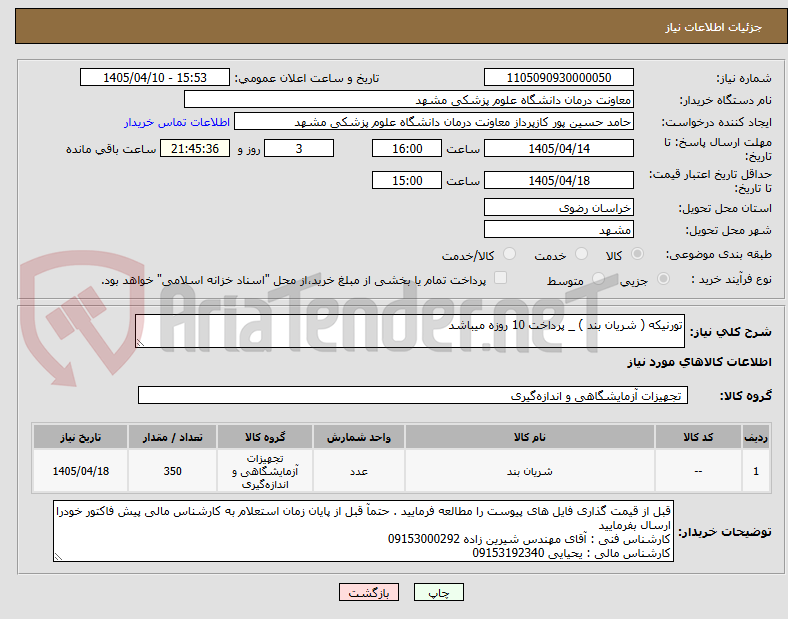The height and width of the screenshot is (619, 788).
Task: Click the کد کالا column header
Action: pos(698,437)
